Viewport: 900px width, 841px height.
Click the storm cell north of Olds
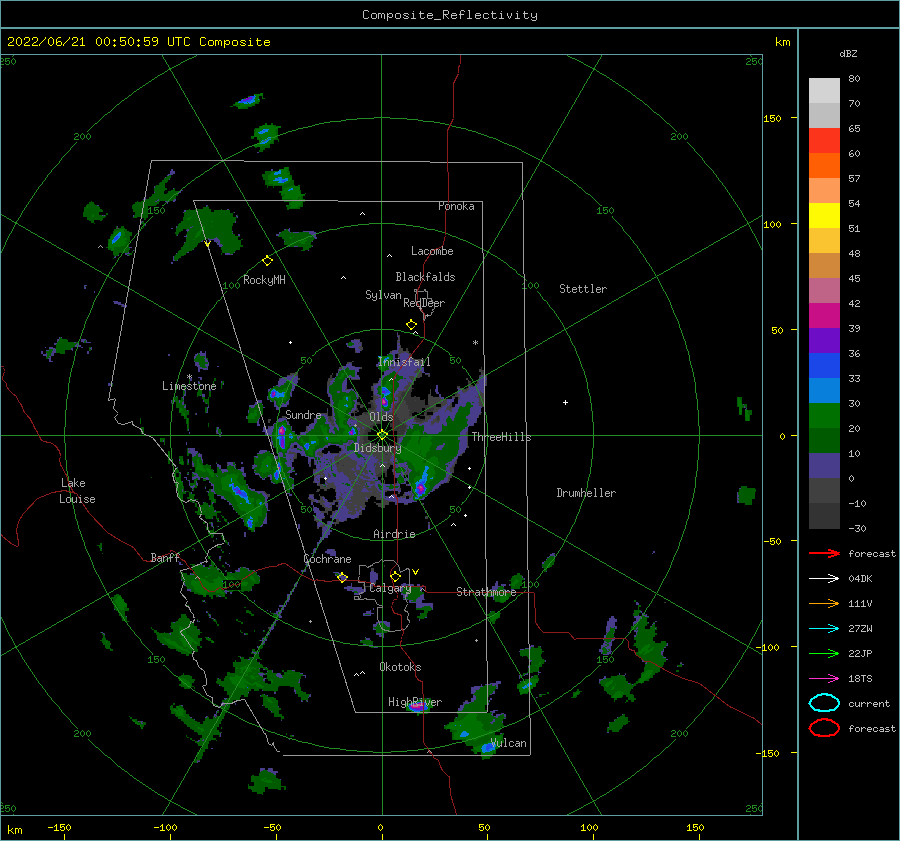tap(385, 397)
